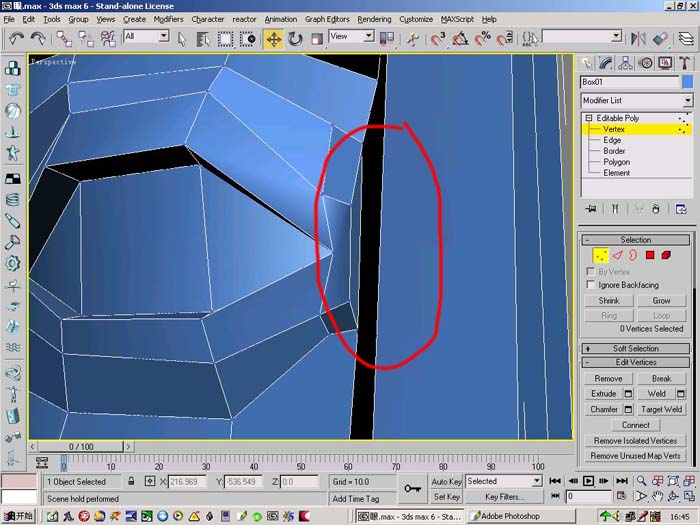Collapse the Selection rollout
This screenshot has height=525, width=700.
636,240
